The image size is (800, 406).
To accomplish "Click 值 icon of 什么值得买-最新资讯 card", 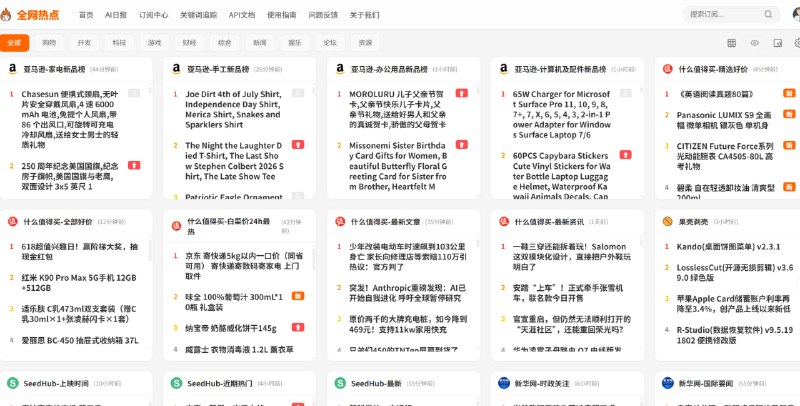I will [x=504, y=221].
